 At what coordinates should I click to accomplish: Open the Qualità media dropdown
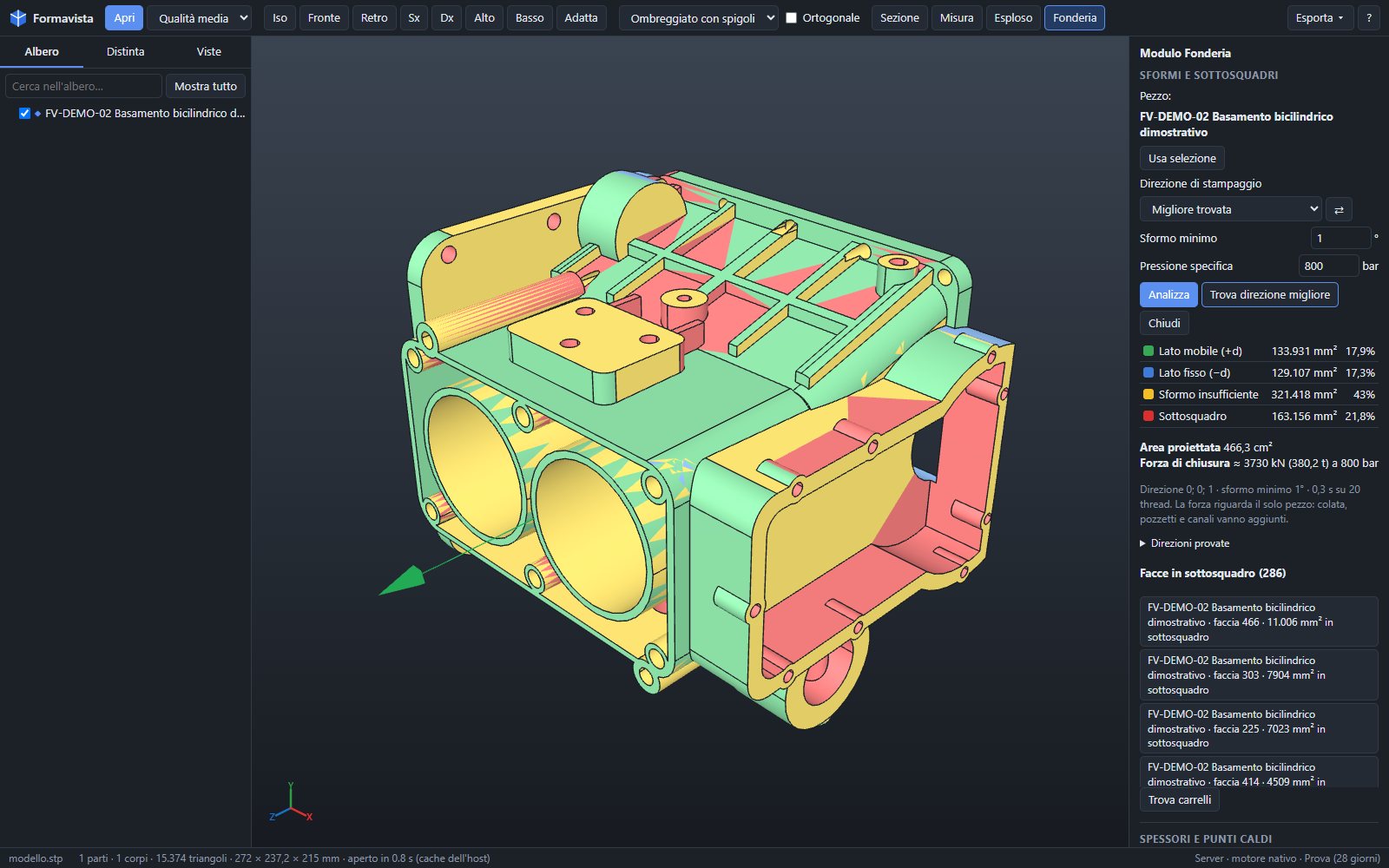(x=199, y=17)
